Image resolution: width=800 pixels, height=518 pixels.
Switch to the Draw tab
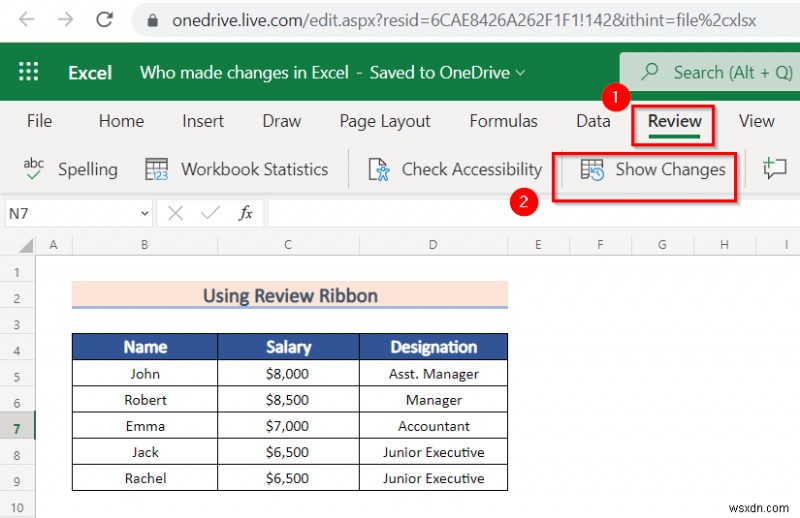pos(282,121)
